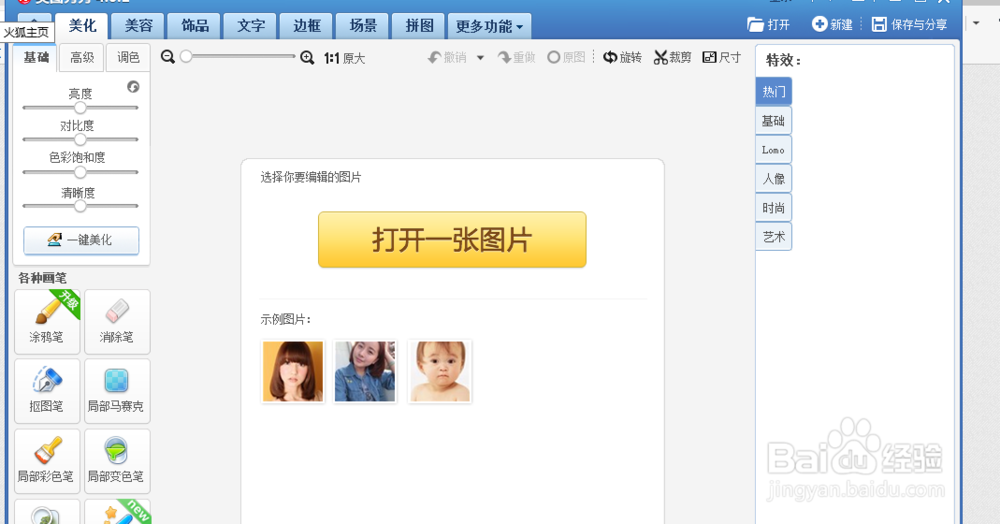Select the 涂鸦笔 doodle brush tool

[x=47, y=321]
